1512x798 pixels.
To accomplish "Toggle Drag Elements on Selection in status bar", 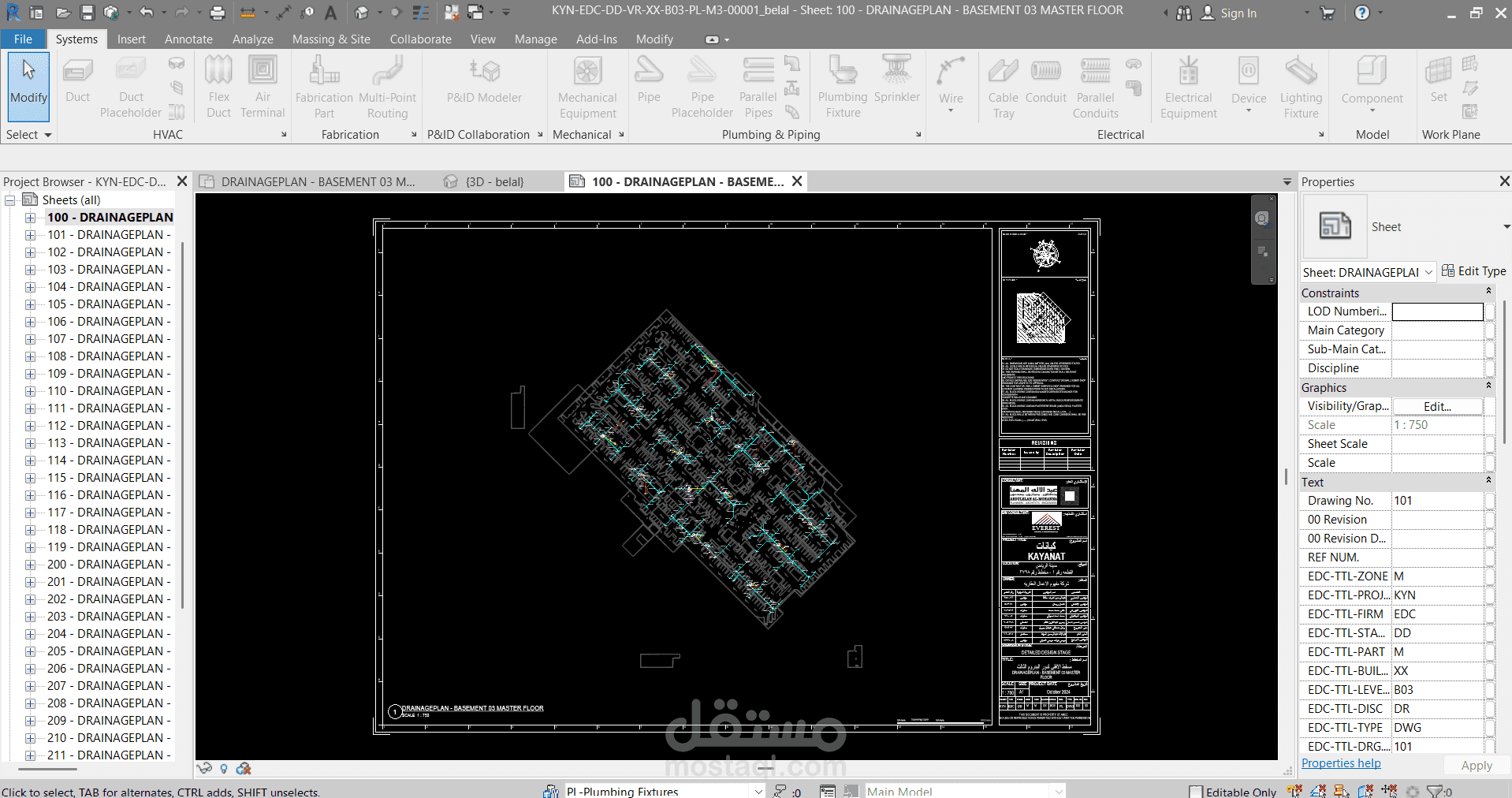I will tap(1389, 791).
